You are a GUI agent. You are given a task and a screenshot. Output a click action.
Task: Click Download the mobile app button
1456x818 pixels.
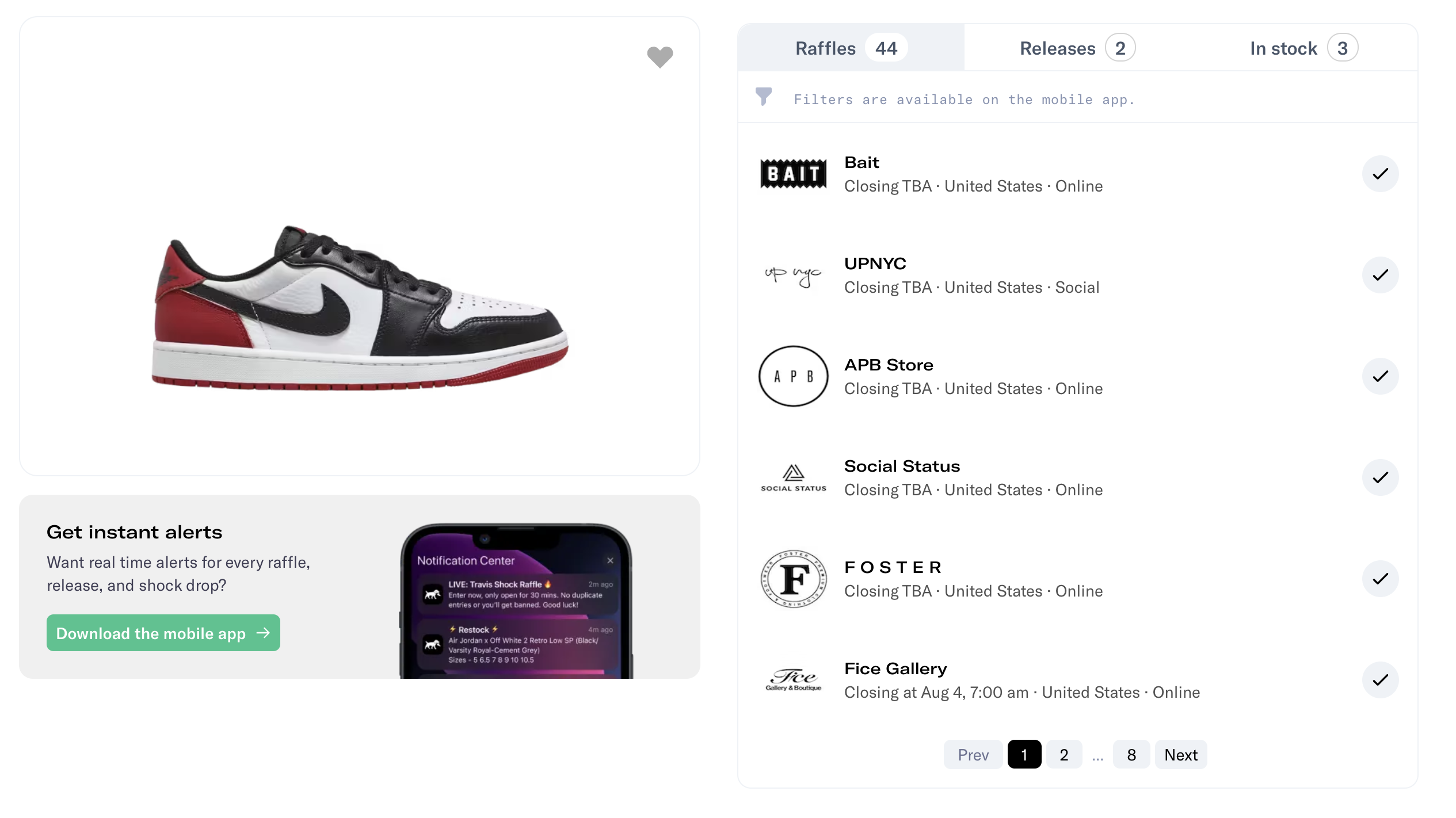click(163, 633)
